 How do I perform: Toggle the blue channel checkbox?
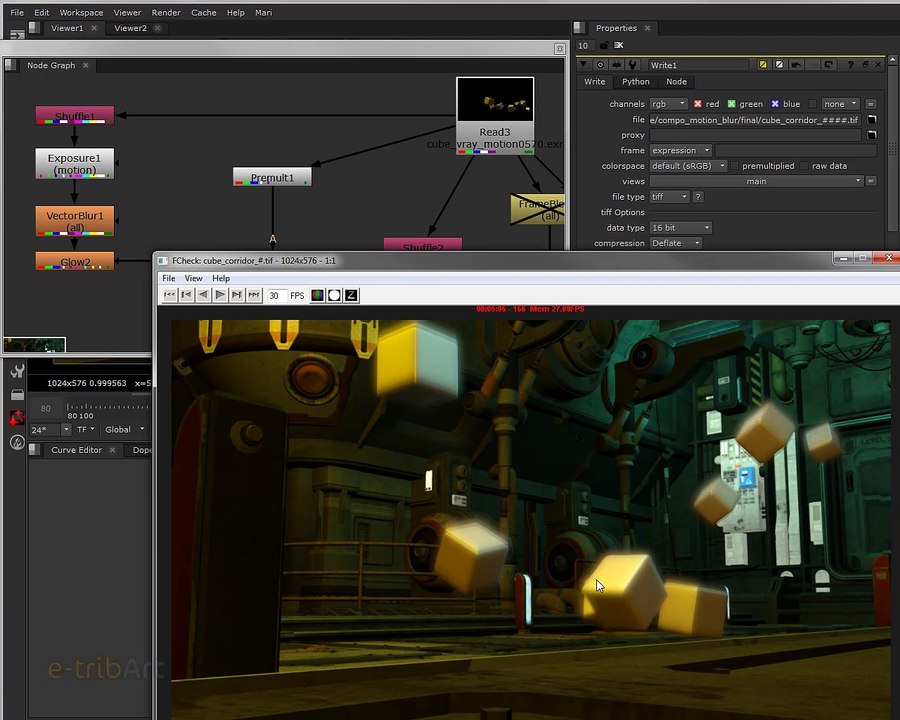[775, 104]
